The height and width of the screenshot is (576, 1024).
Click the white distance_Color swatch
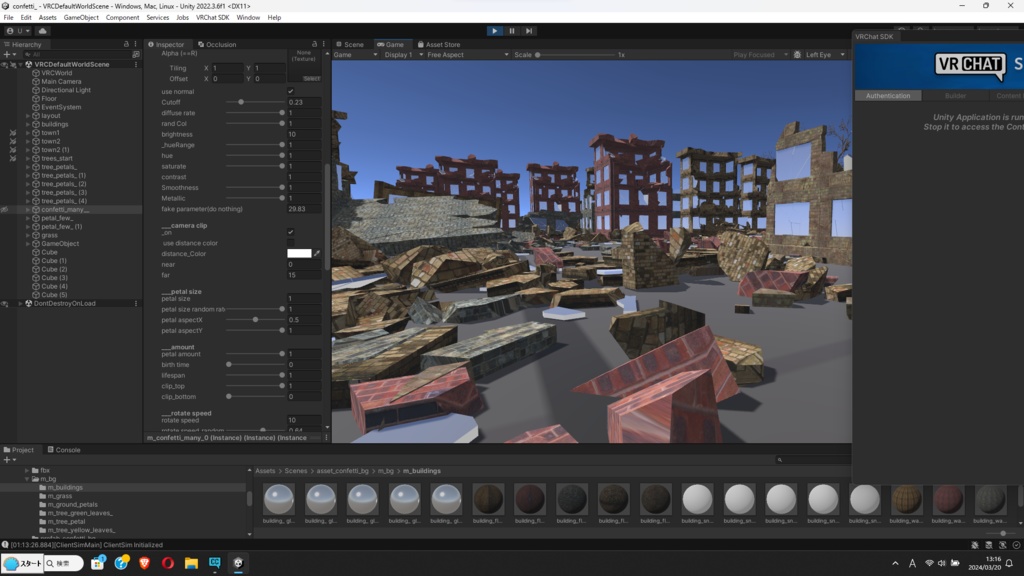pyautogui.click(x=299, y=253)
